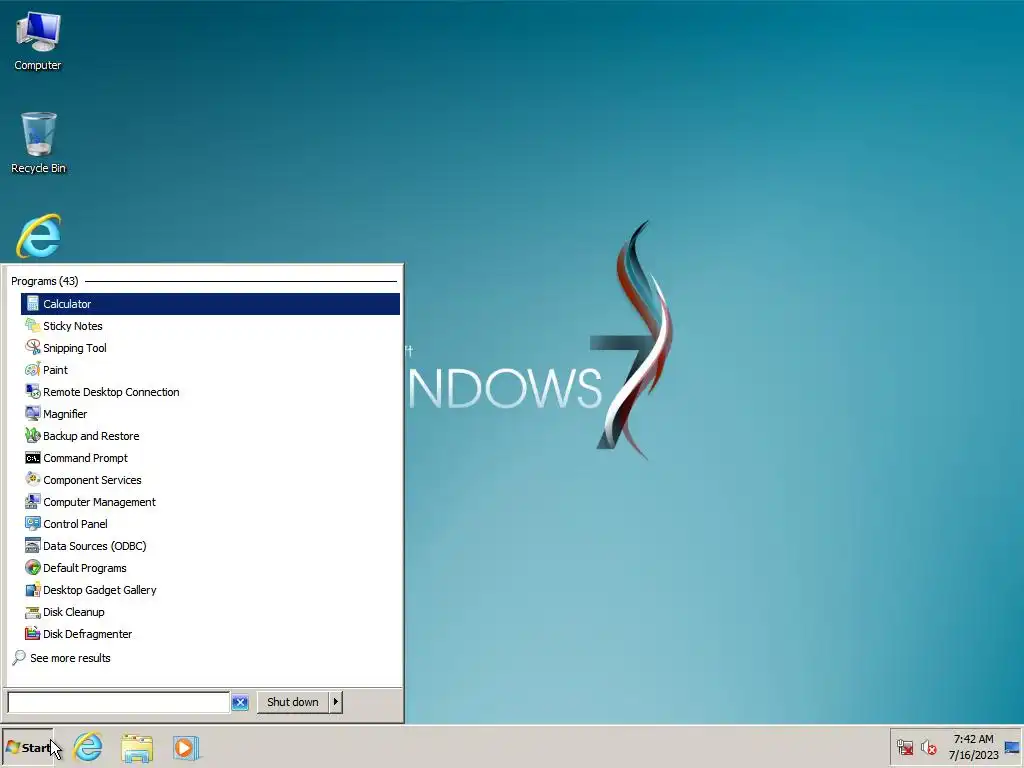Screen dimensions: 1024x768
Task: Click the Sticky Notes icon
Action: [x=33, y=325]
